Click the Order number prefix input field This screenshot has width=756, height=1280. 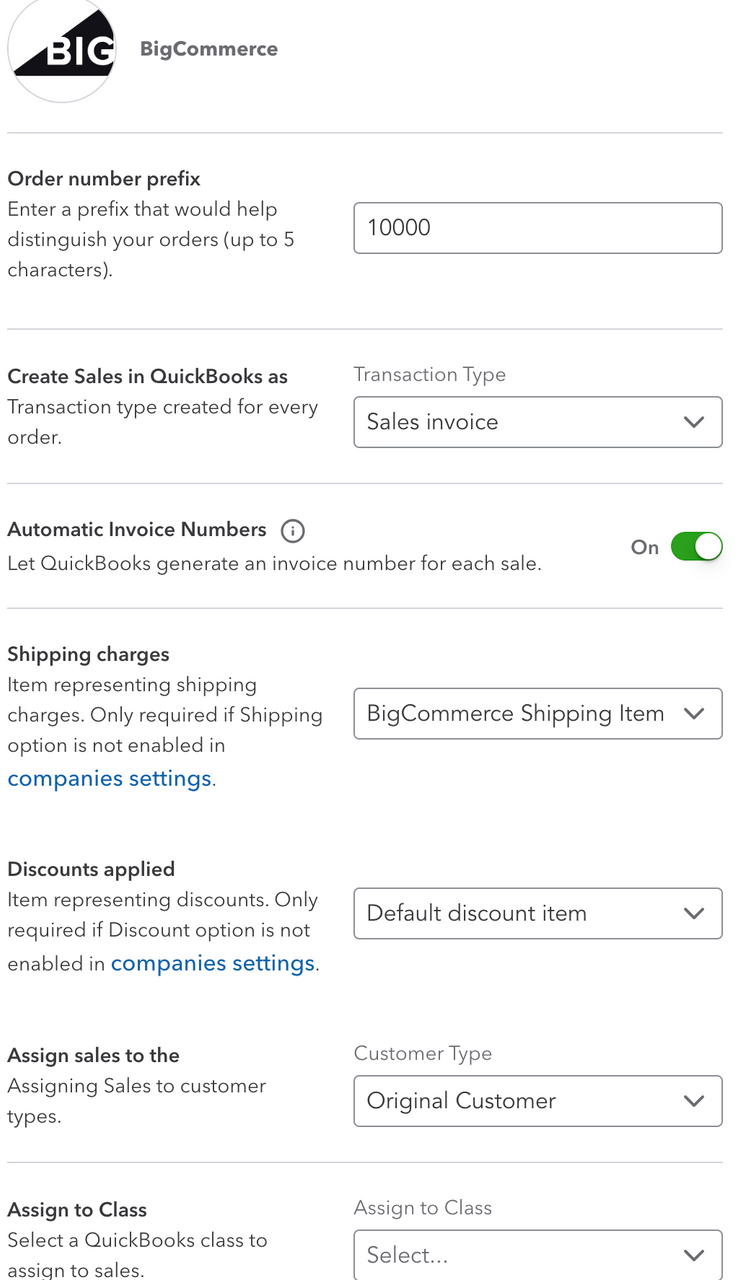(538, 228)
